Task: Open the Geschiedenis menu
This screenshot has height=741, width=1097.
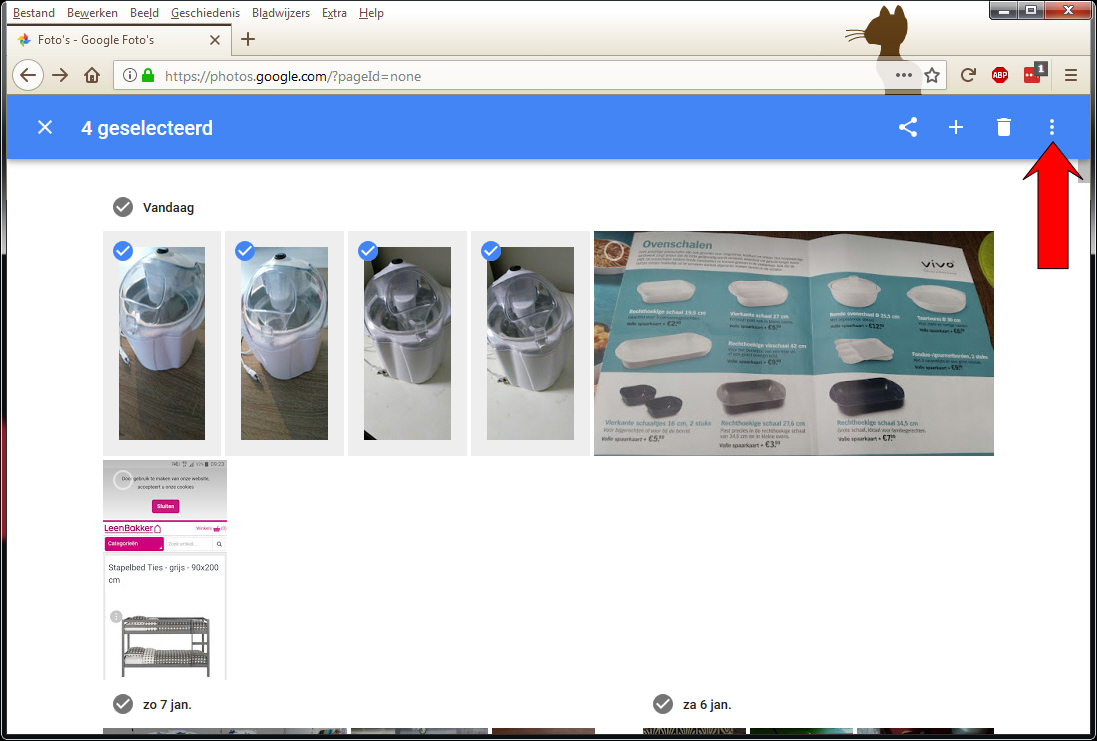Action: tap(205, 13)
